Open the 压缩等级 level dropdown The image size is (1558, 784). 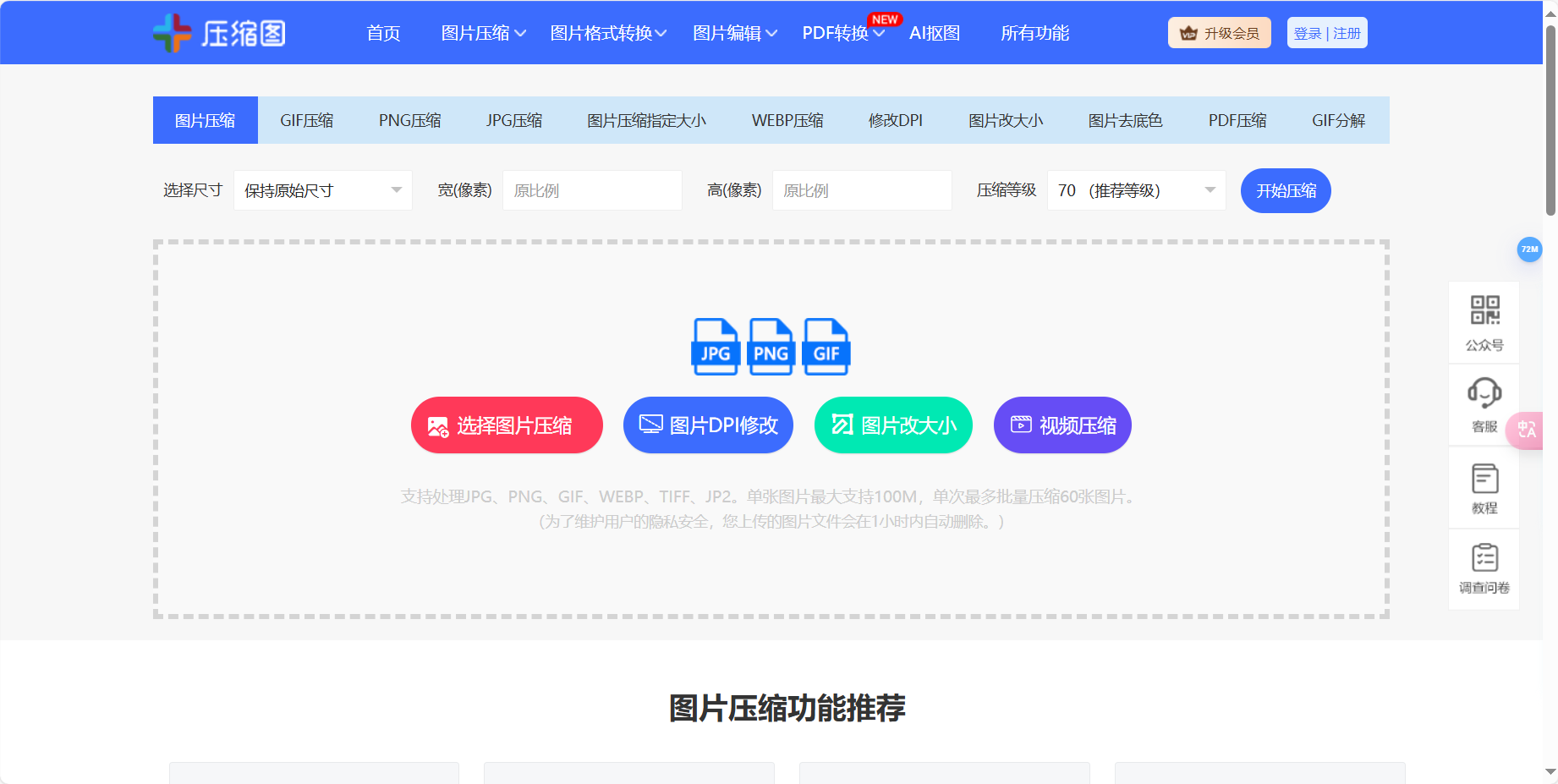tap(1135, 190)
